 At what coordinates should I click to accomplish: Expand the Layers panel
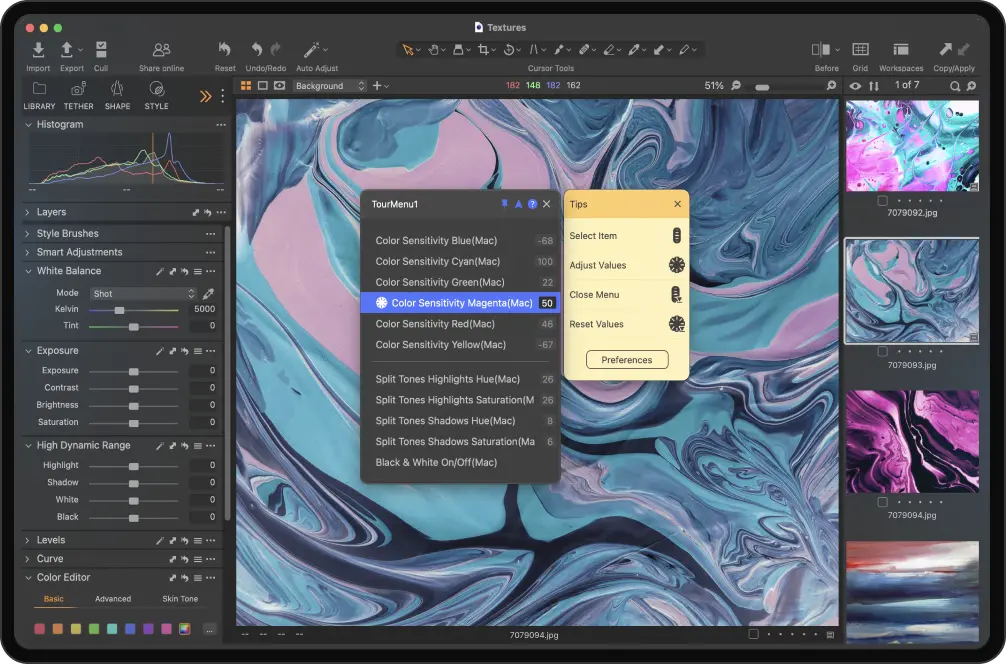tap(28, 212)
